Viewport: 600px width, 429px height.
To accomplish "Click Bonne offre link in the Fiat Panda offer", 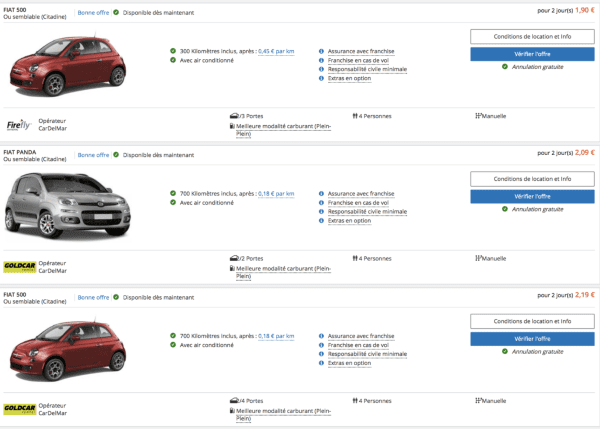I will click(x=93, y=155).
